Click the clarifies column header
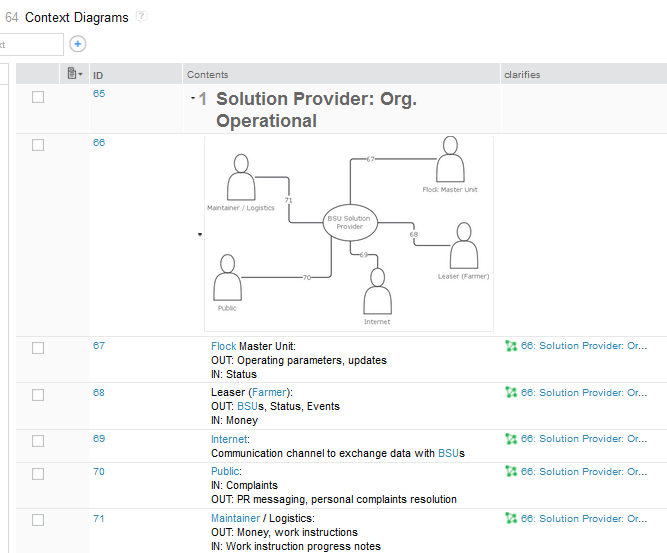Viewport: 667px width, 553px height. [x=526, y=74]
